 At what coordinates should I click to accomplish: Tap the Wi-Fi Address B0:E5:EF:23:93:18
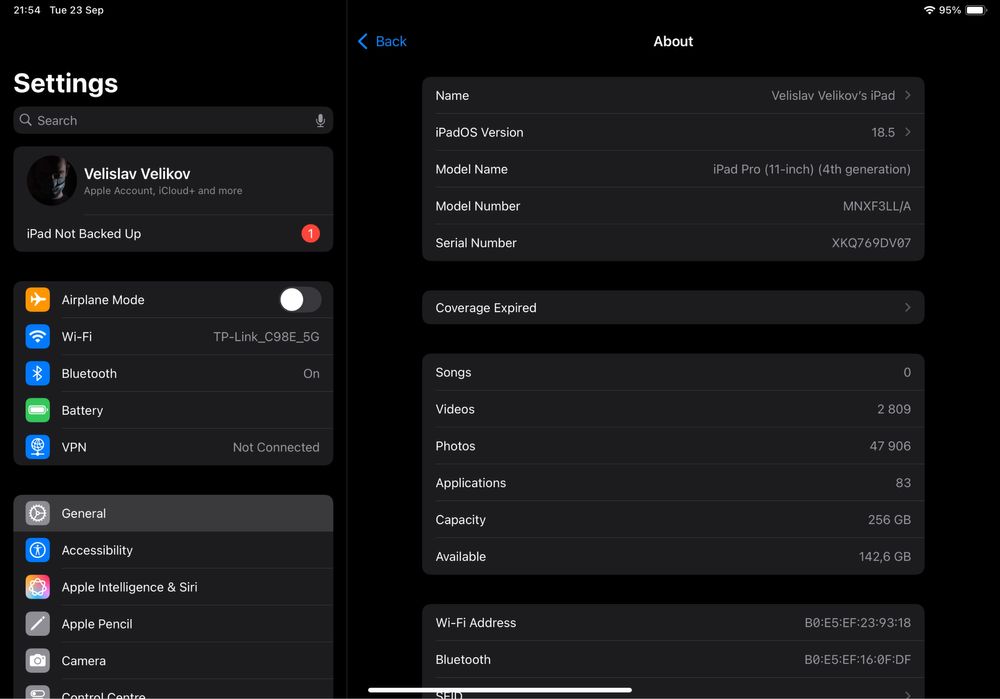[x=857, y=622]
